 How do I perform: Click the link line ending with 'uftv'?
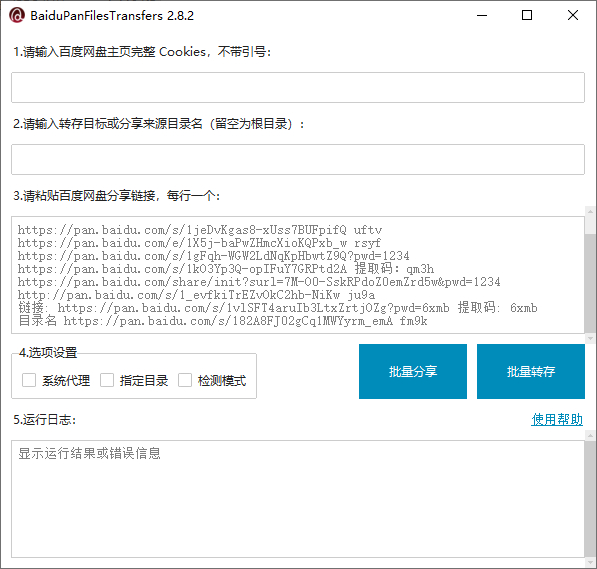coord(200,230)
